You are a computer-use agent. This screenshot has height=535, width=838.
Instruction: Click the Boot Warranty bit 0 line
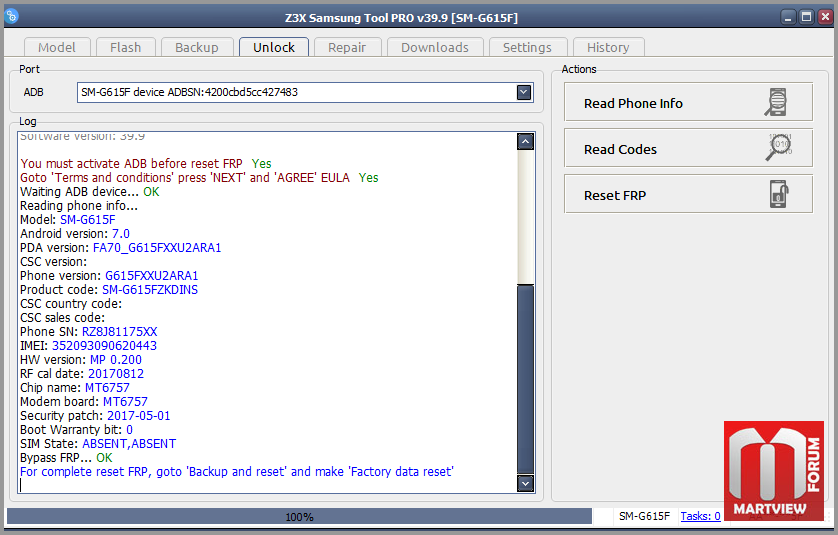(x=76, y=430)
